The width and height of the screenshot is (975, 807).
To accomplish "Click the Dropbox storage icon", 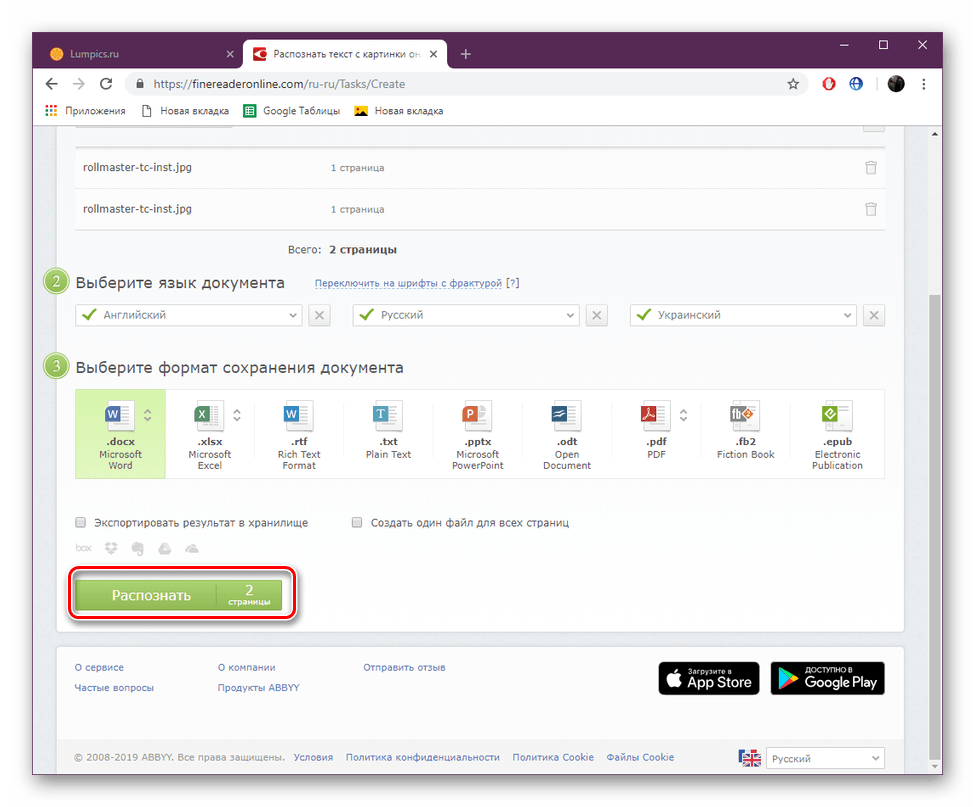I will pyautogui.click(x=111, y=548).
